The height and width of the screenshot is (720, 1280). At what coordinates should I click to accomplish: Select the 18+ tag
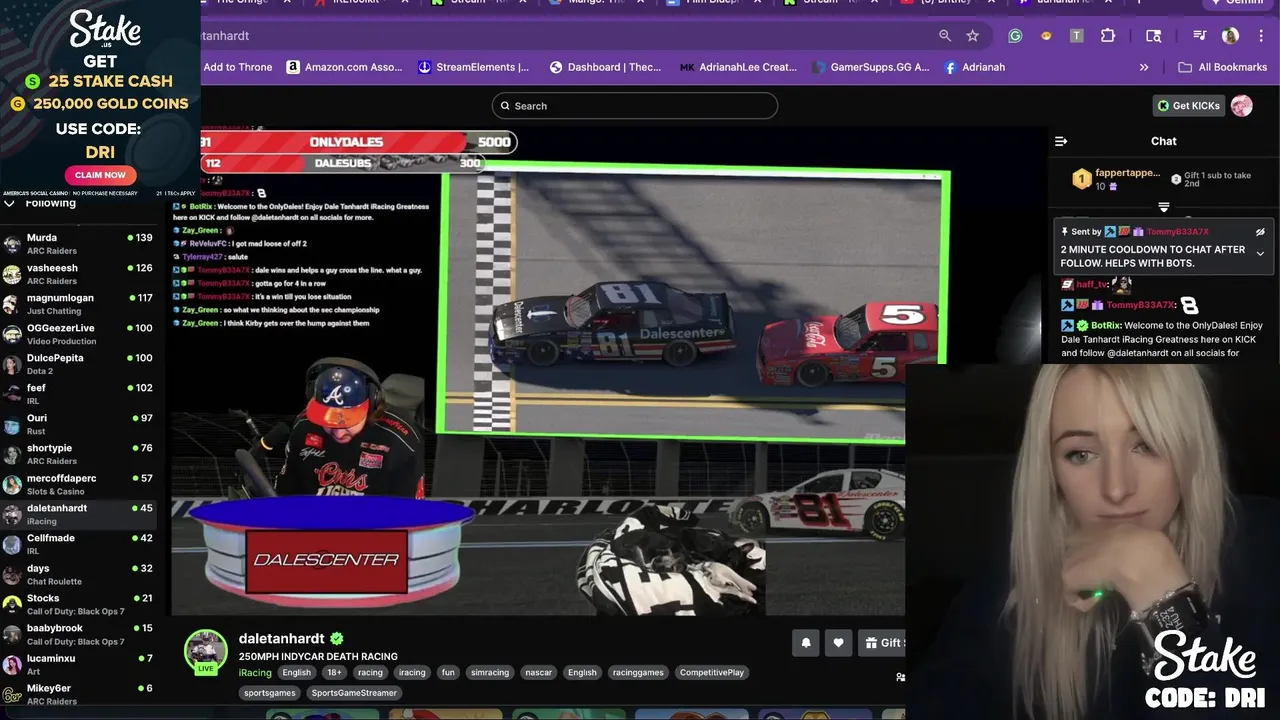coord(334,672)
